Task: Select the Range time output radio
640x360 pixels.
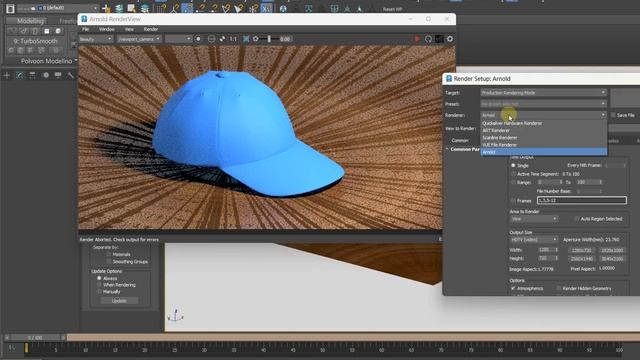Action: [513, 182]
